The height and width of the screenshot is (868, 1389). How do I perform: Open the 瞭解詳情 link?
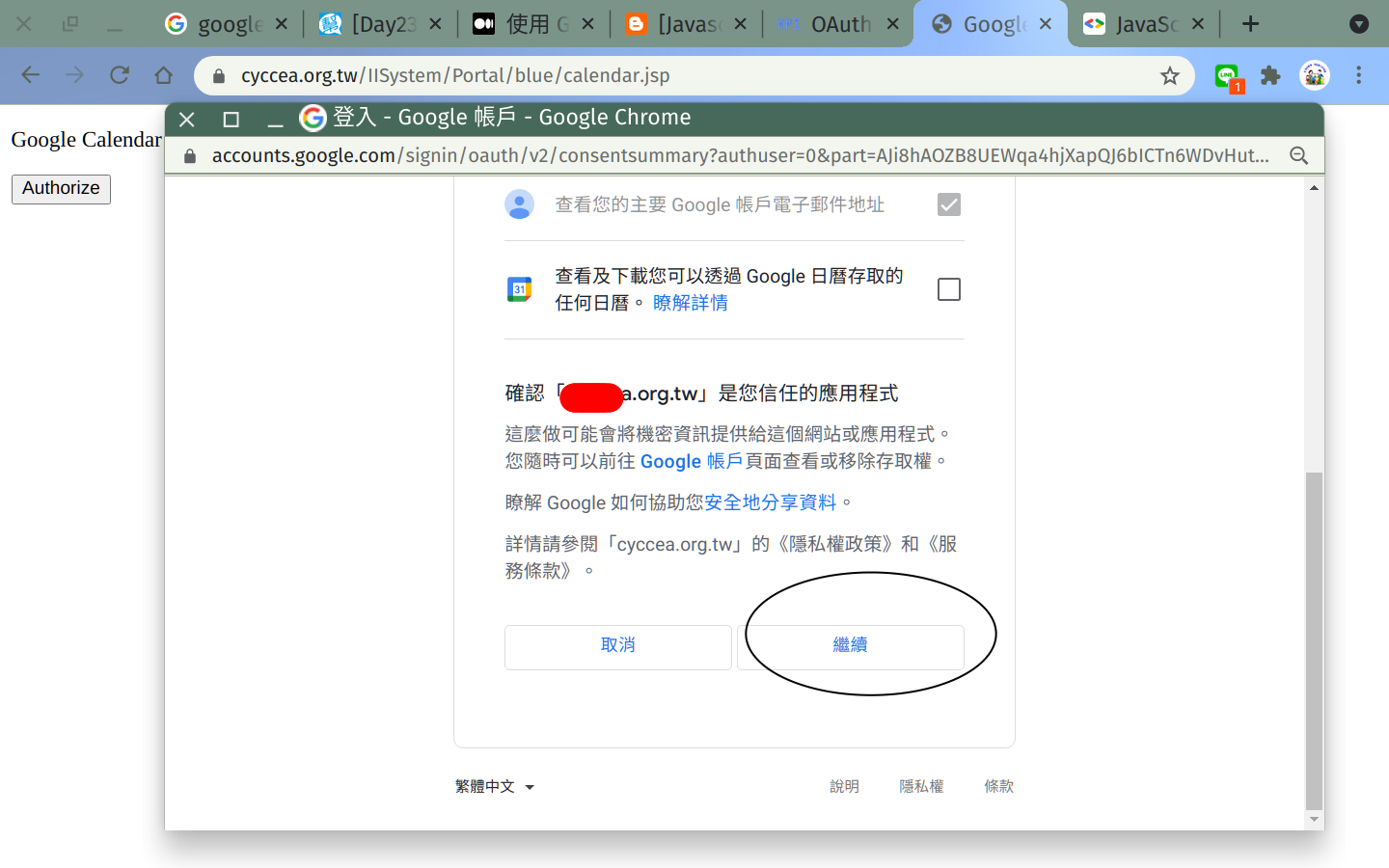pyautogui.click(x=691, y=303)
